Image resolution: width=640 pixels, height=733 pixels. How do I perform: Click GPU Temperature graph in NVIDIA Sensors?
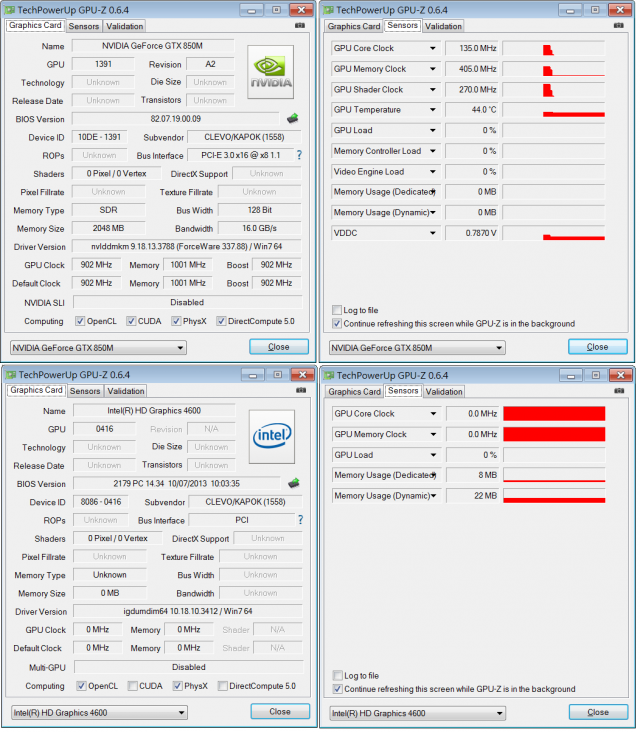[554, 110]
